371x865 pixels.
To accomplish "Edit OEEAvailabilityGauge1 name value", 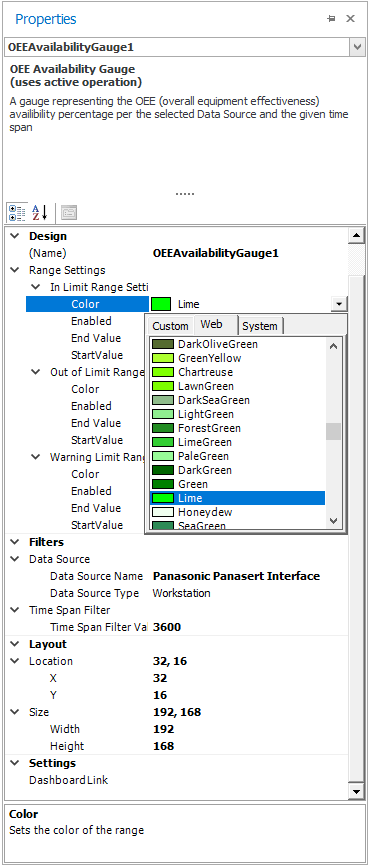I will (216, 253).
